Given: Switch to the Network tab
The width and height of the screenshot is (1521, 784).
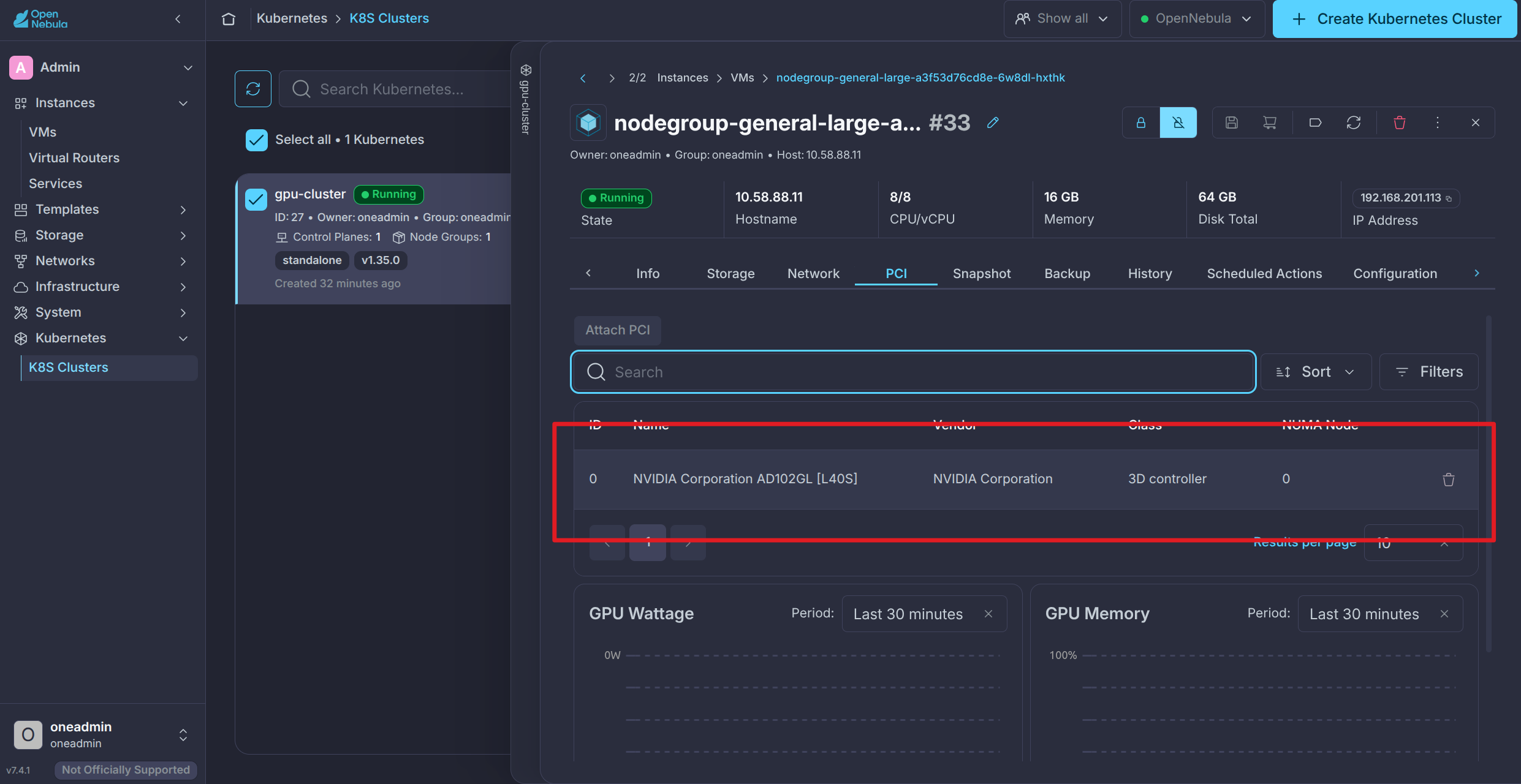Looking at the screenshot, I should click(x=813, y=274).
